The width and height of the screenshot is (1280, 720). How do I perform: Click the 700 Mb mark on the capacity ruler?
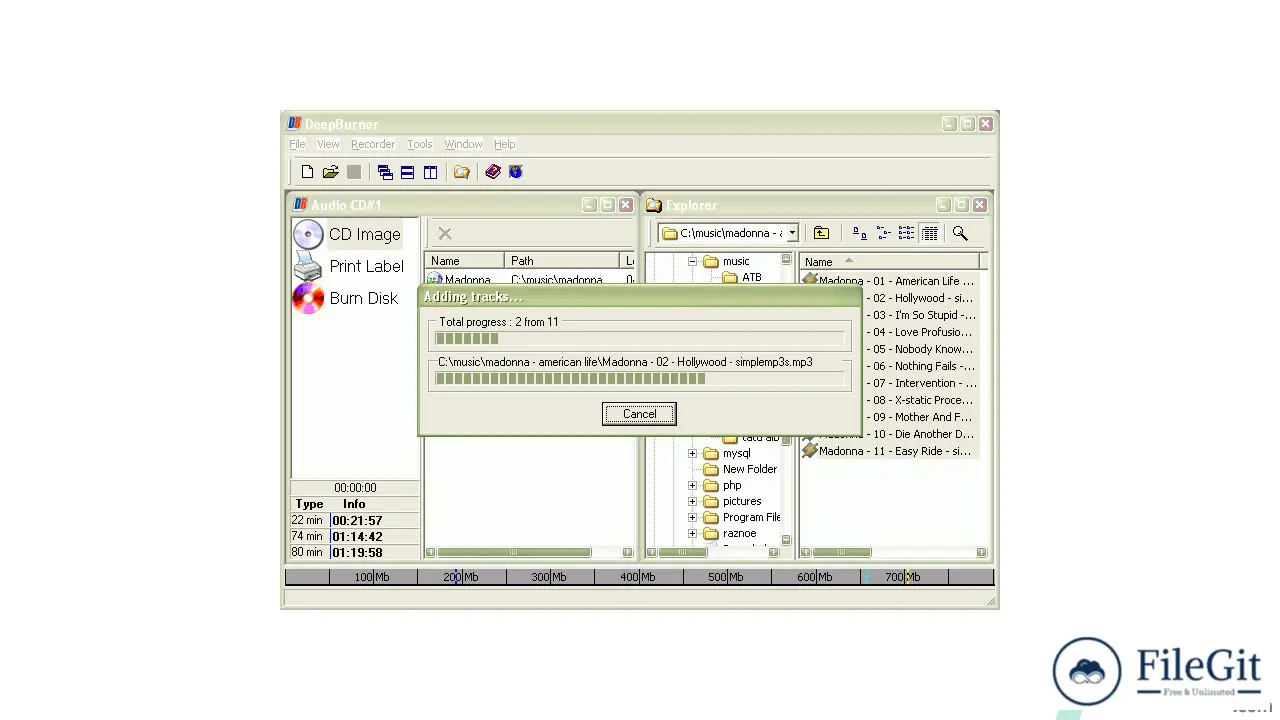coord(901,577)
